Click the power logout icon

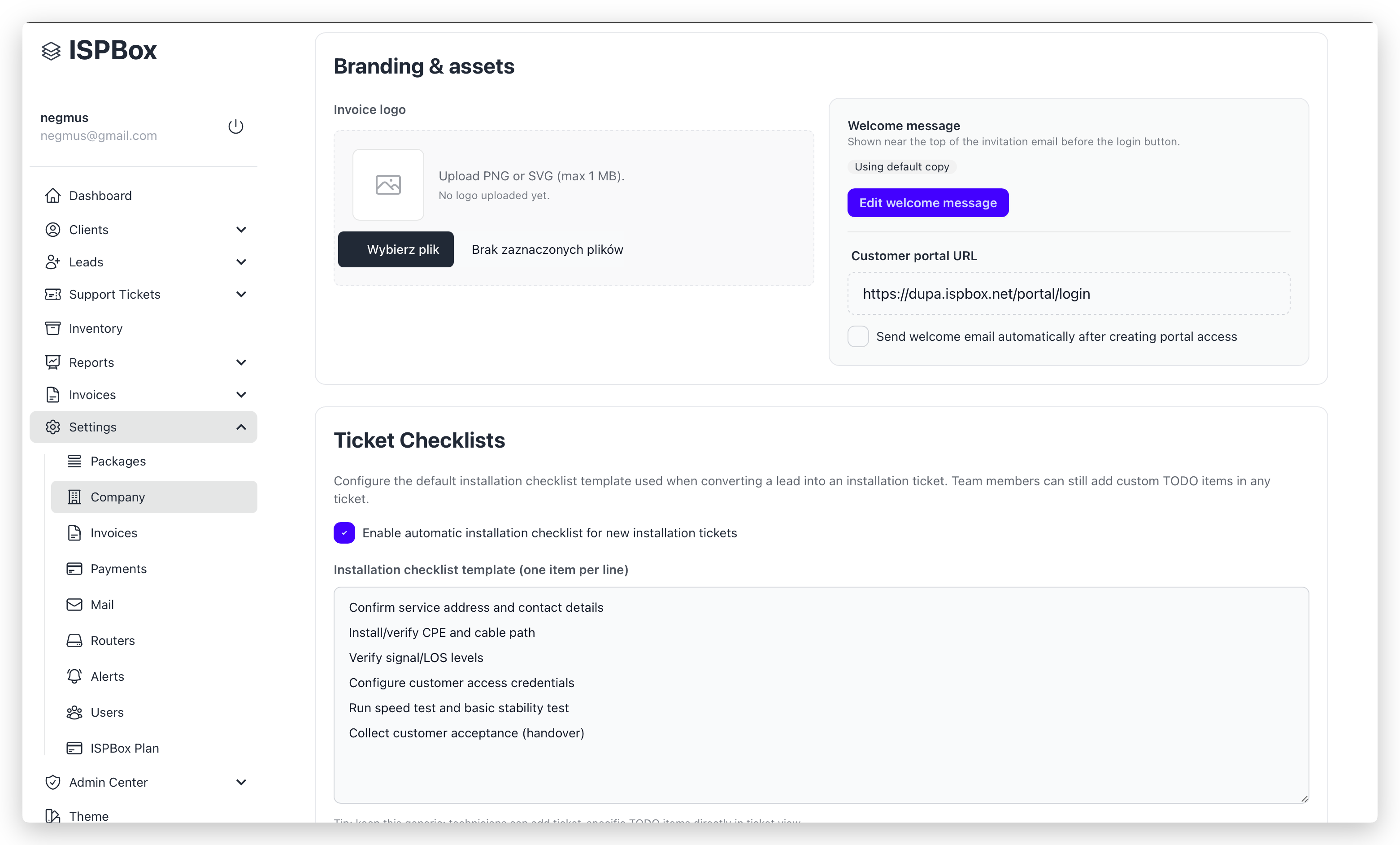tap(236, 126)
